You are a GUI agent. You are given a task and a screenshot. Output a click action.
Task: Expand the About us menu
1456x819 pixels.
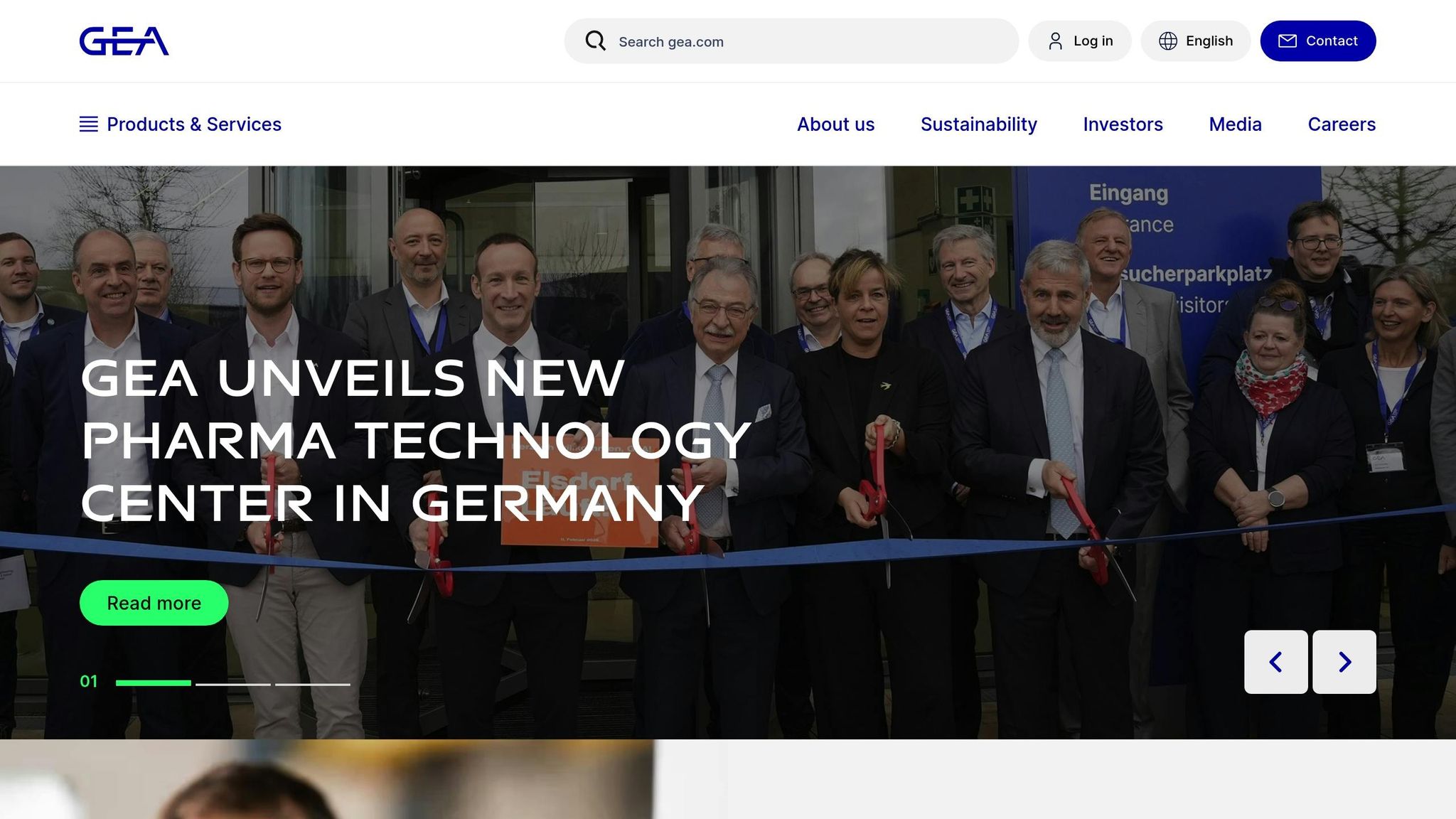835,124
